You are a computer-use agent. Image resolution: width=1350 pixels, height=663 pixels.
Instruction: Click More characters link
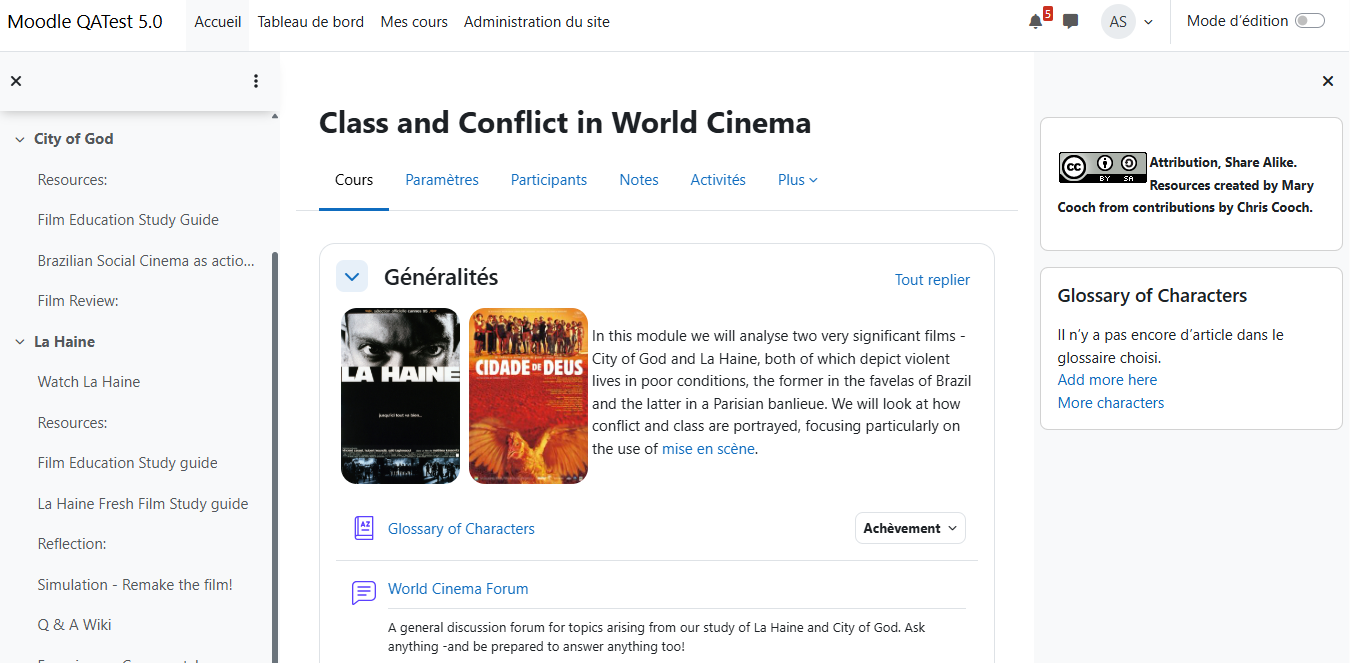click(x=1111, y=403)
